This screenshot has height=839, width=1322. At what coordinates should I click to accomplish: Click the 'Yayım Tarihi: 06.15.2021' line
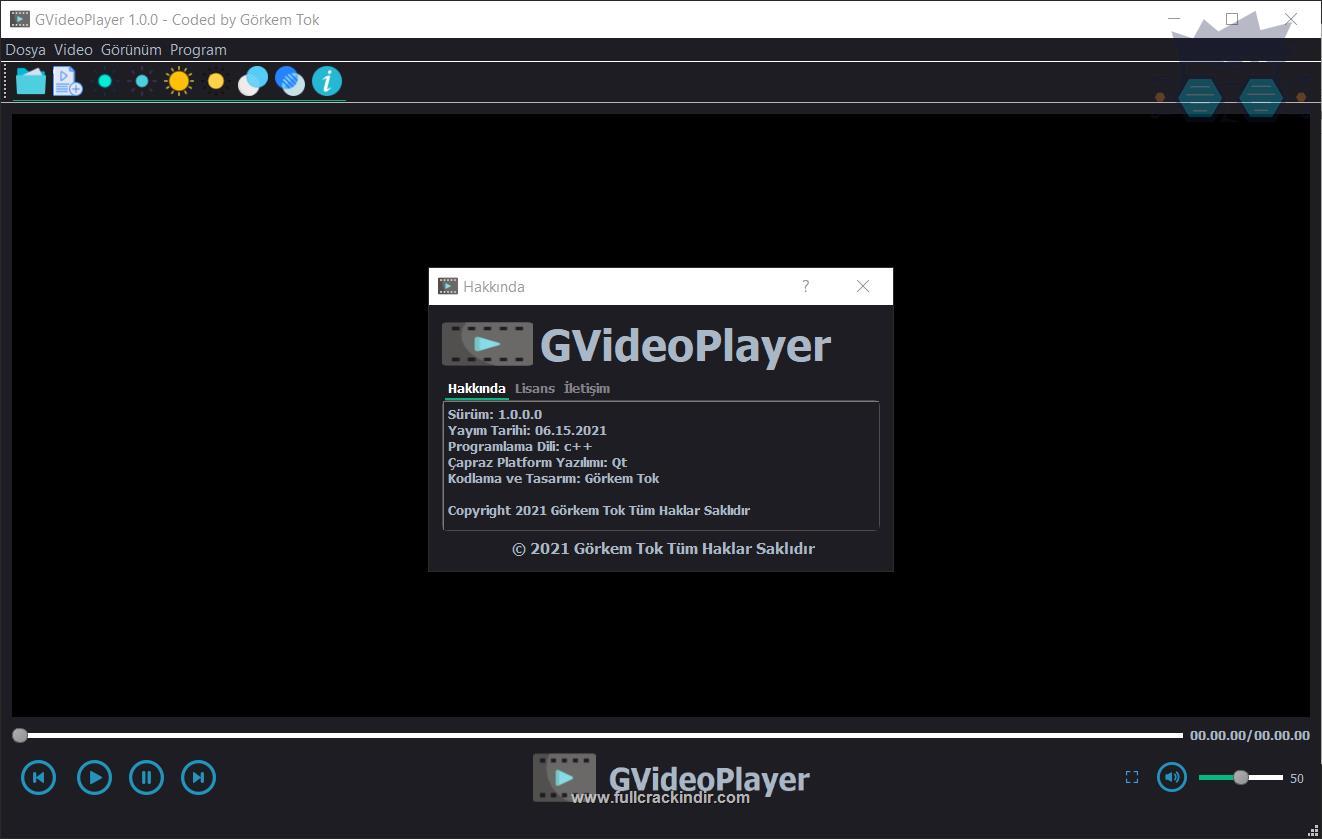(527, 430)
